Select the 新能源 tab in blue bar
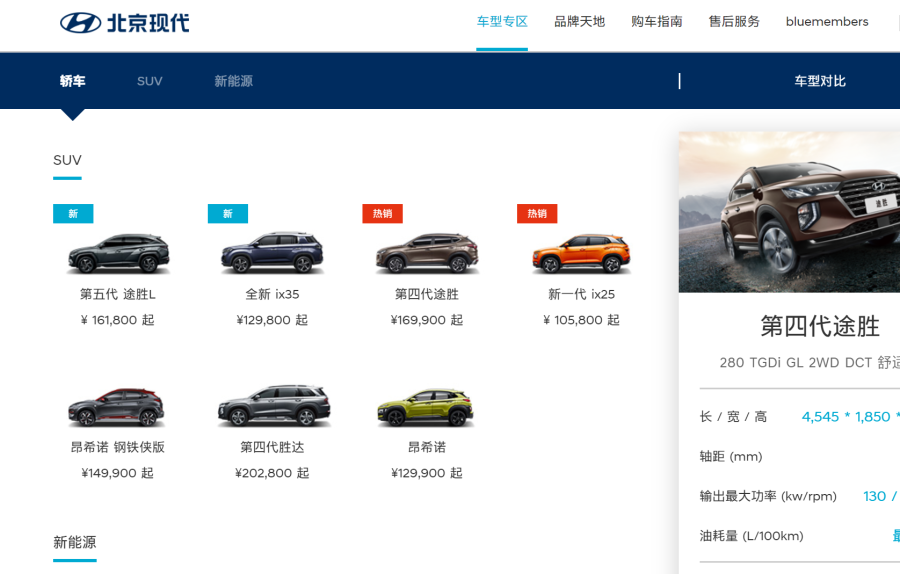The image size is (900, 574). (x=234, y=81)
